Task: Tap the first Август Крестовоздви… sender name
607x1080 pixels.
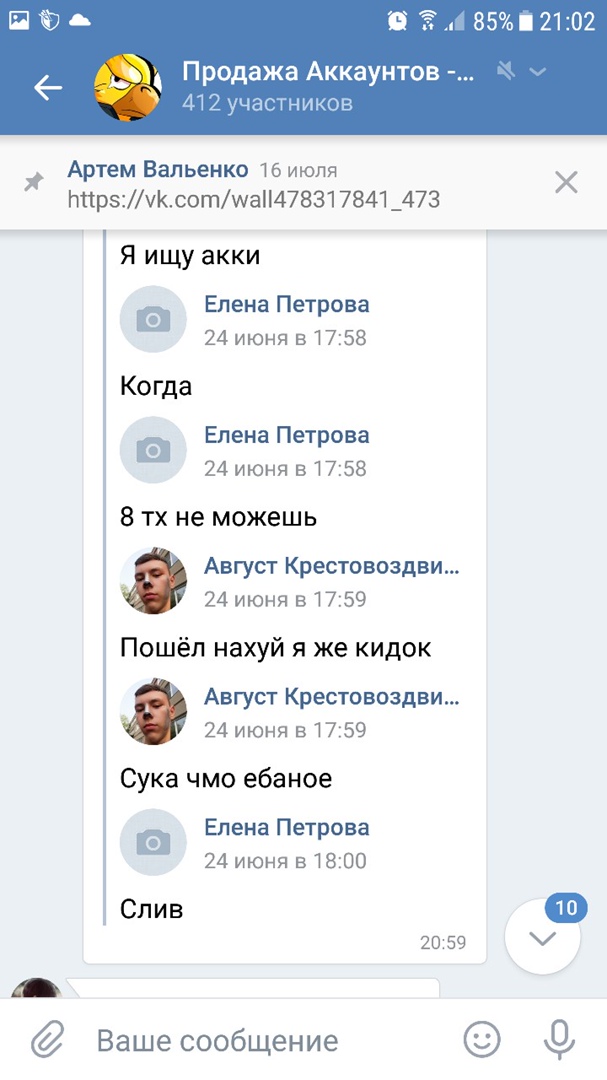Action: (331, 567)
